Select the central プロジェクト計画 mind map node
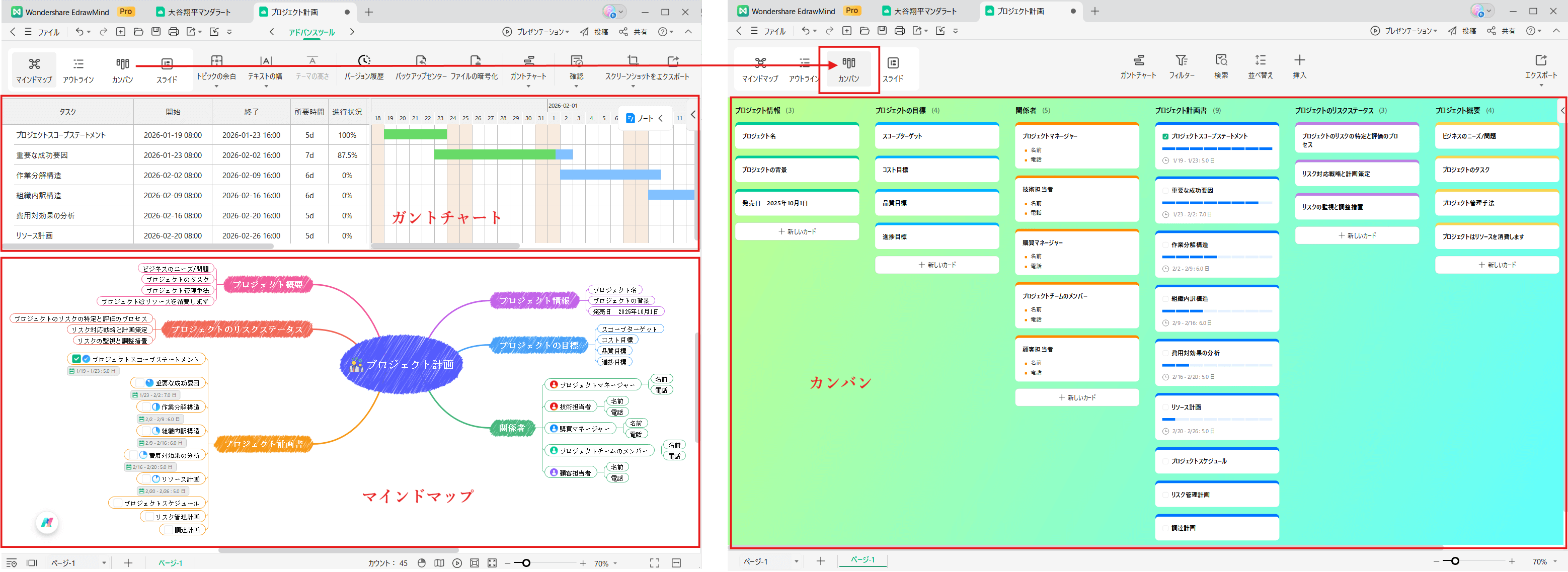The height and width of the screenshot is (572, 1568). coord(402,365)
